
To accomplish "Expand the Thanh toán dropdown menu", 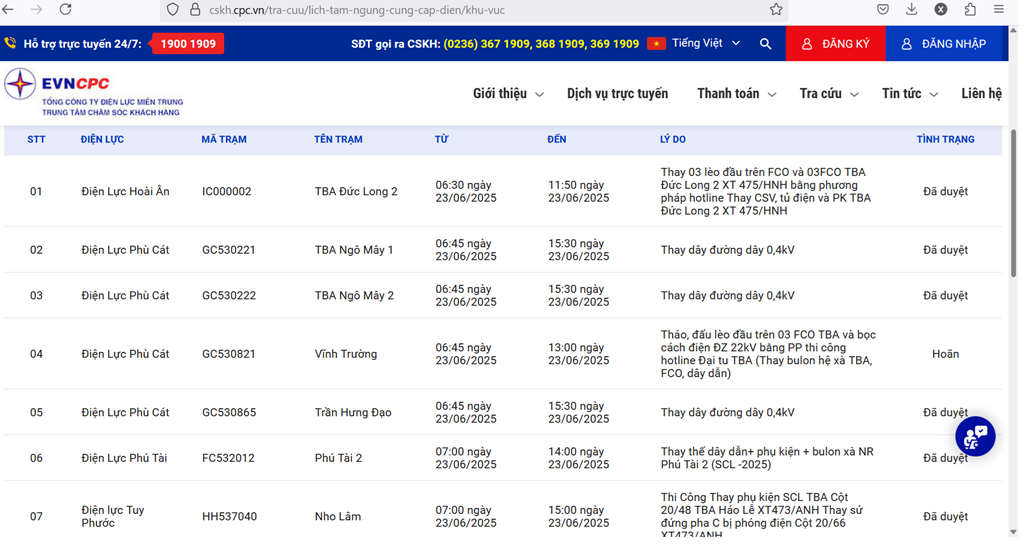I will [736, 94].
